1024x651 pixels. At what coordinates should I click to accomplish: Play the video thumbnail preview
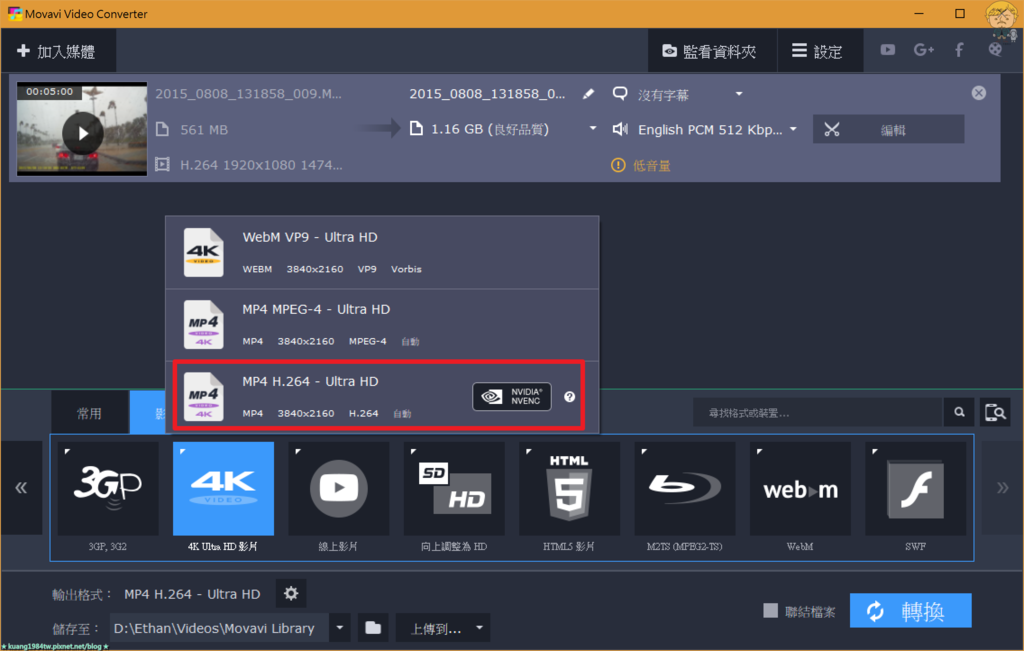[82, 133]
